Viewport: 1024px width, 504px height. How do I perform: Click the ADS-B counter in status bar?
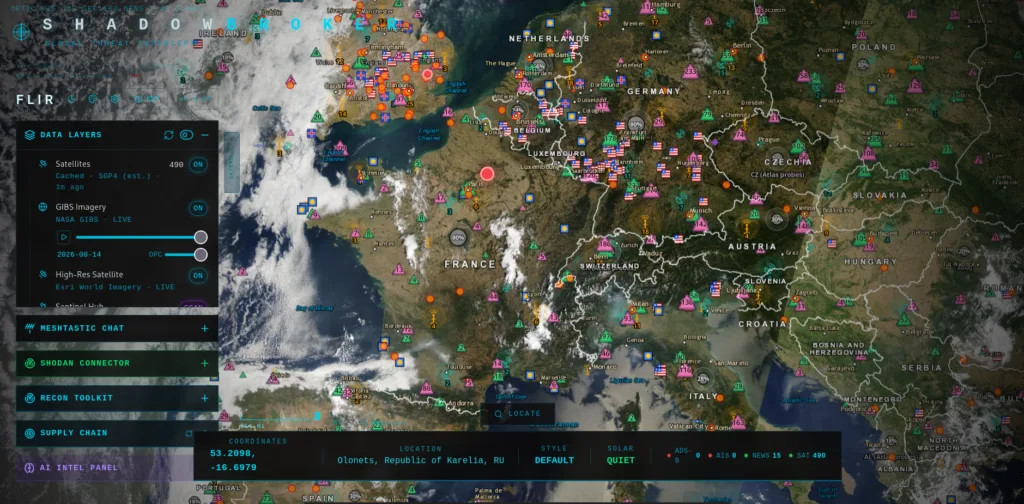point(682,456)
